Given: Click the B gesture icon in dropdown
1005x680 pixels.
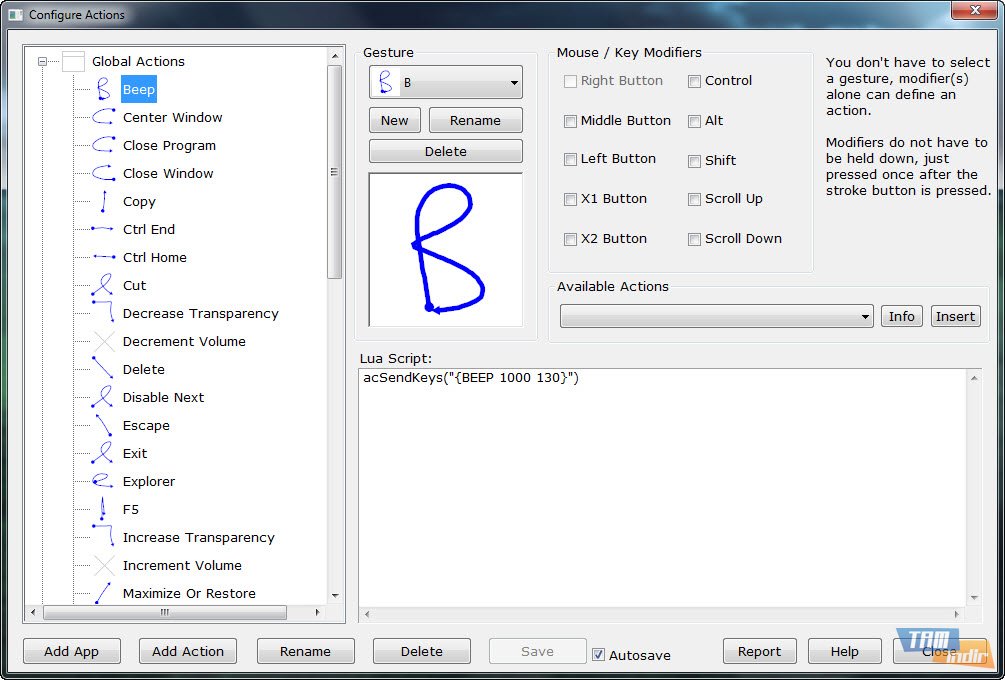Looking at the screenshot, I should pos(385,83).
